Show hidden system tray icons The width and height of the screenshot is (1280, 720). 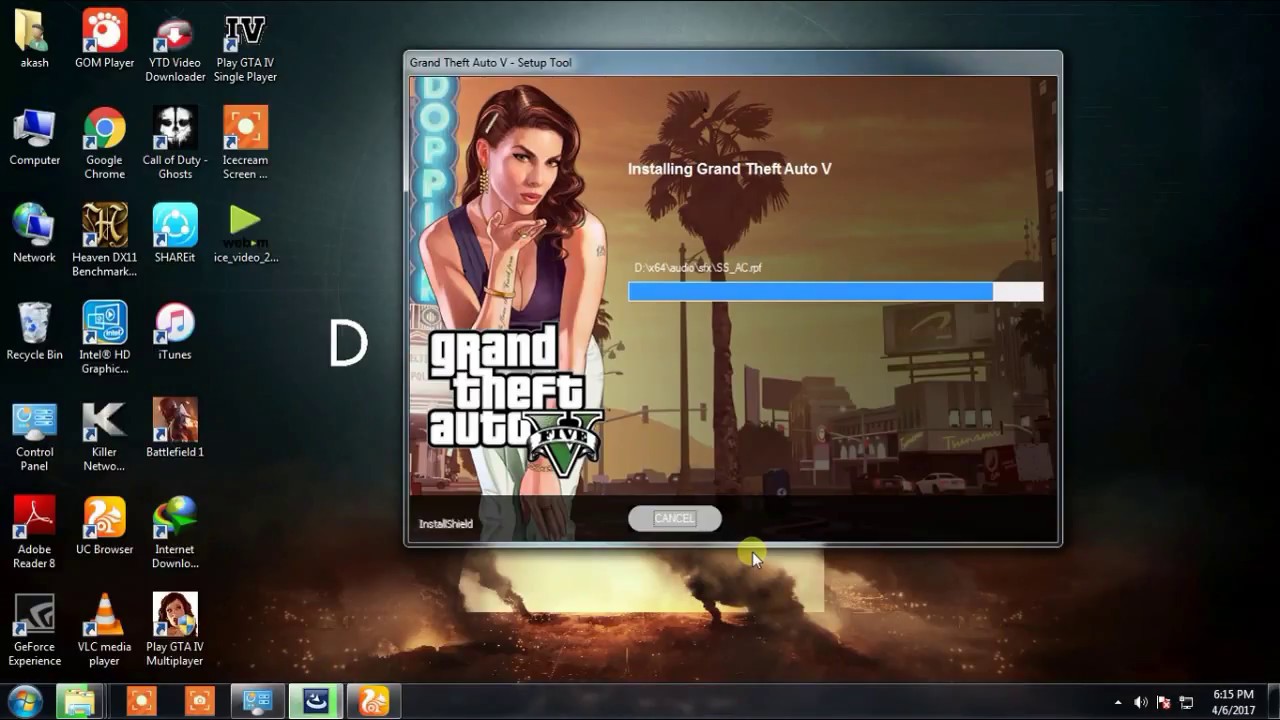pos(1118,702)
